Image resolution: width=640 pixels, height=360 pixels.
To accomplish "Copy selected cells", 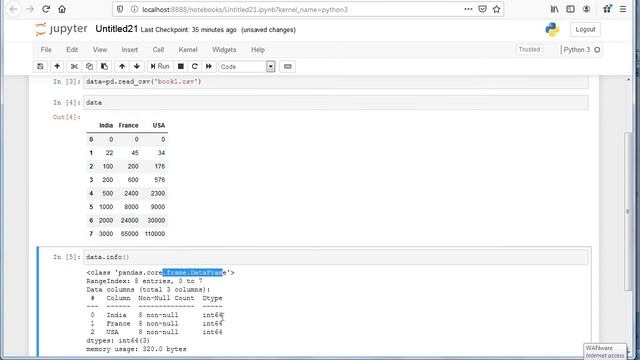I will [x=89, y=67].
